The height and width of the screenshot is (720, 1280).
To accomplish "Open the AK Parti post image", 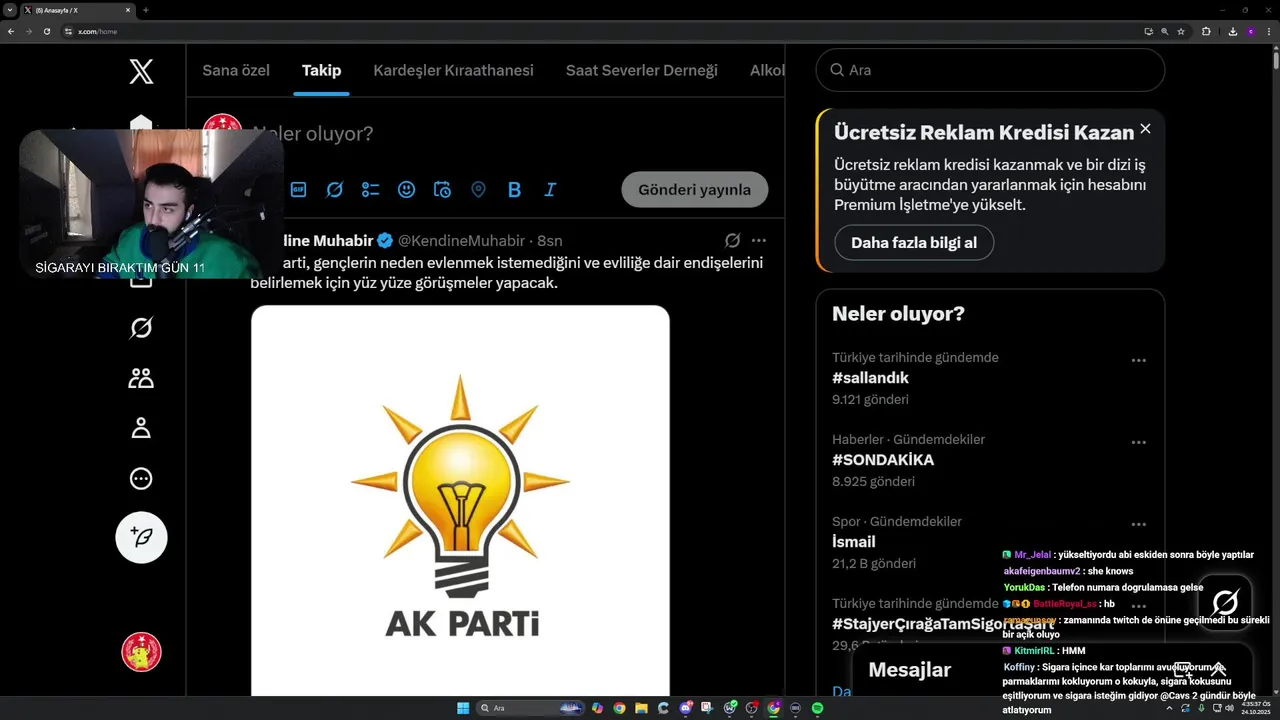I will (x=460, y=500).
